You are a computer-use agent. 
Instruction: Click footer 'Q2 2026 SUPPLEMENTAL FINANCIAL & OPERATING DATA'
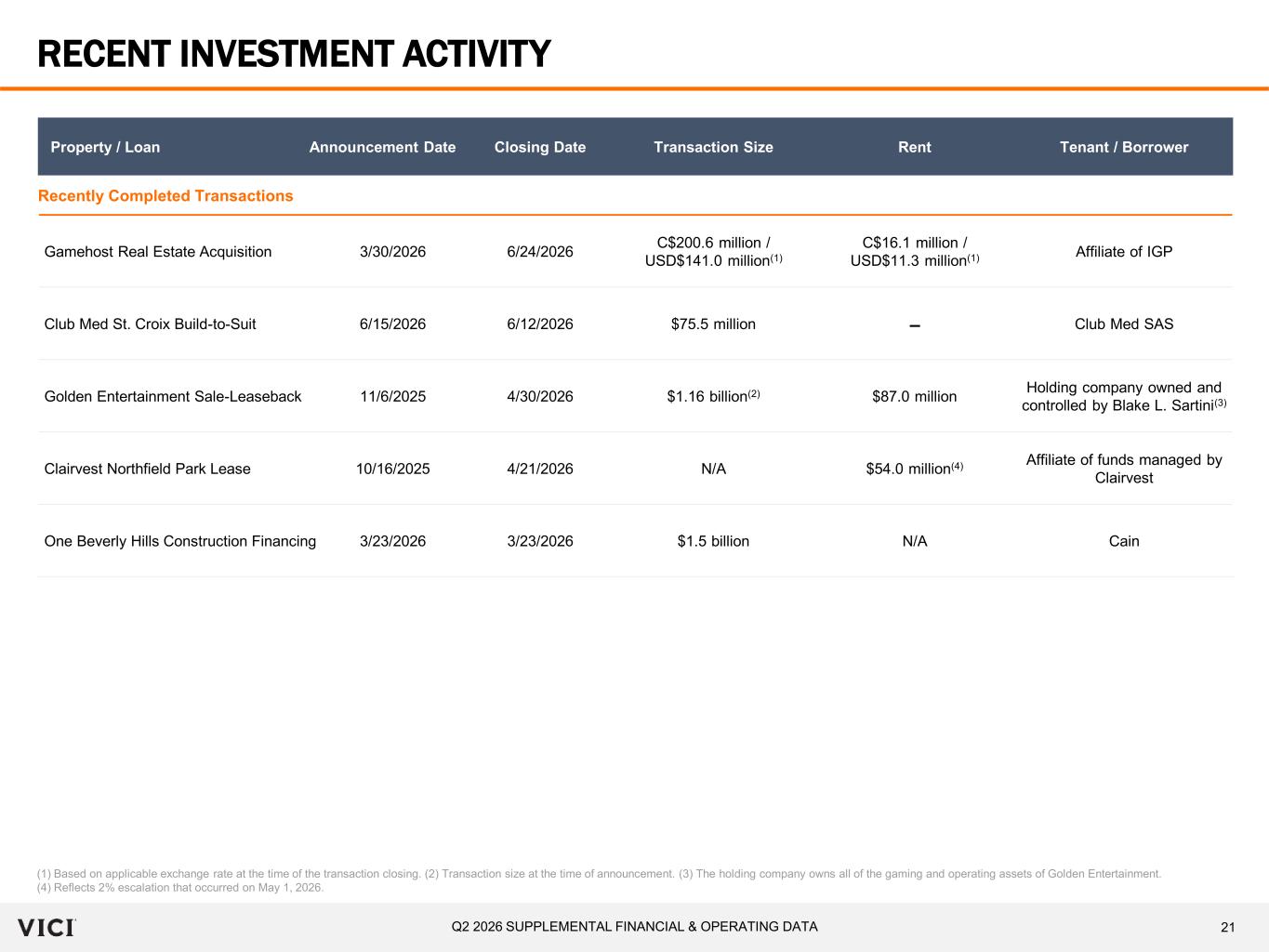click(x=635, y=927)
